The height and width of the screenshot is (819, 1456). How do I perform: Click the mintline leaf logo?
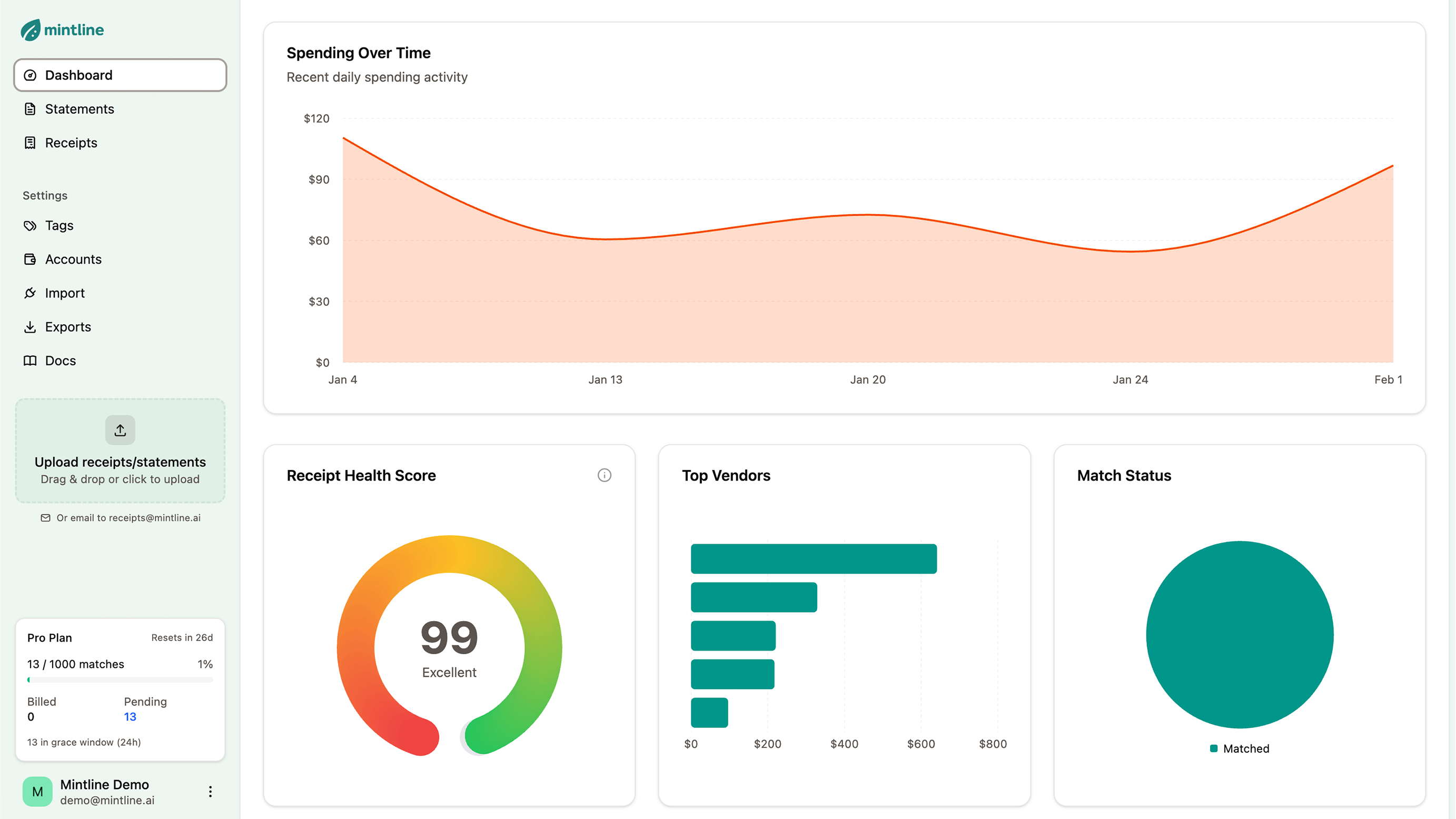click(x=31, y=30)
